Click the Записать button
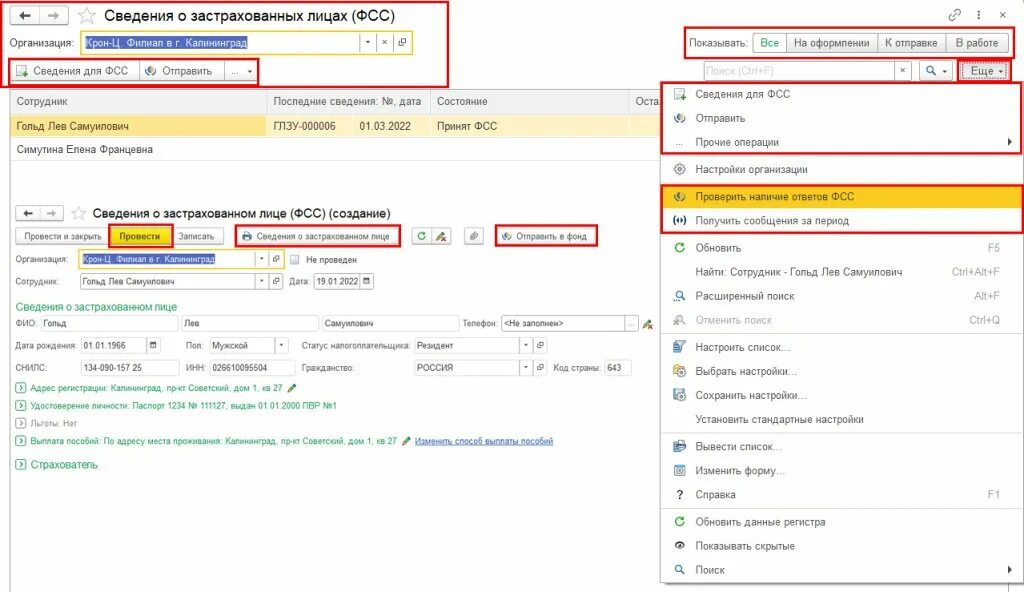The height and width of the screenshot is (592, 1024). [196, 236]
